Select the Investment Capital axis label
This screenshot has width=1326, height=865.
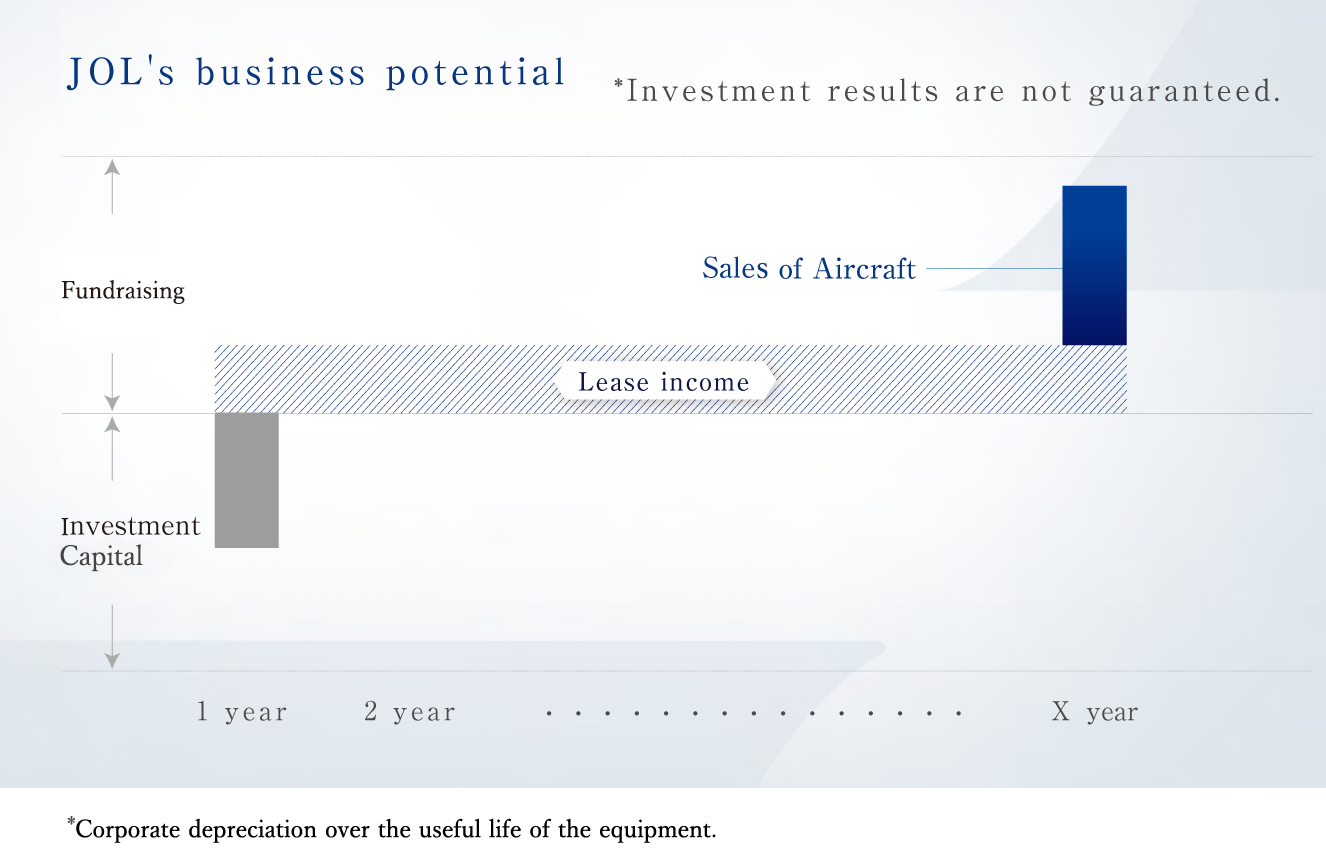click(130, 541)
